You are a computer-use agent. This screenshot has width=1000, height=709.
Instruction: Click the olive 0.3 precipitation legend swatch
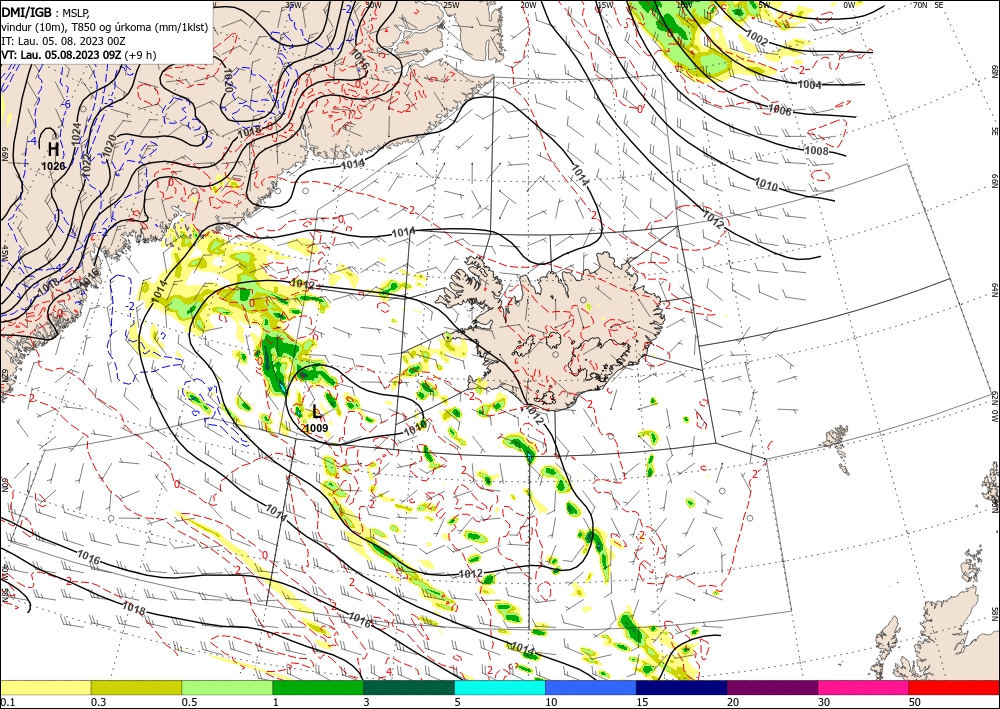tap(136, 687)
